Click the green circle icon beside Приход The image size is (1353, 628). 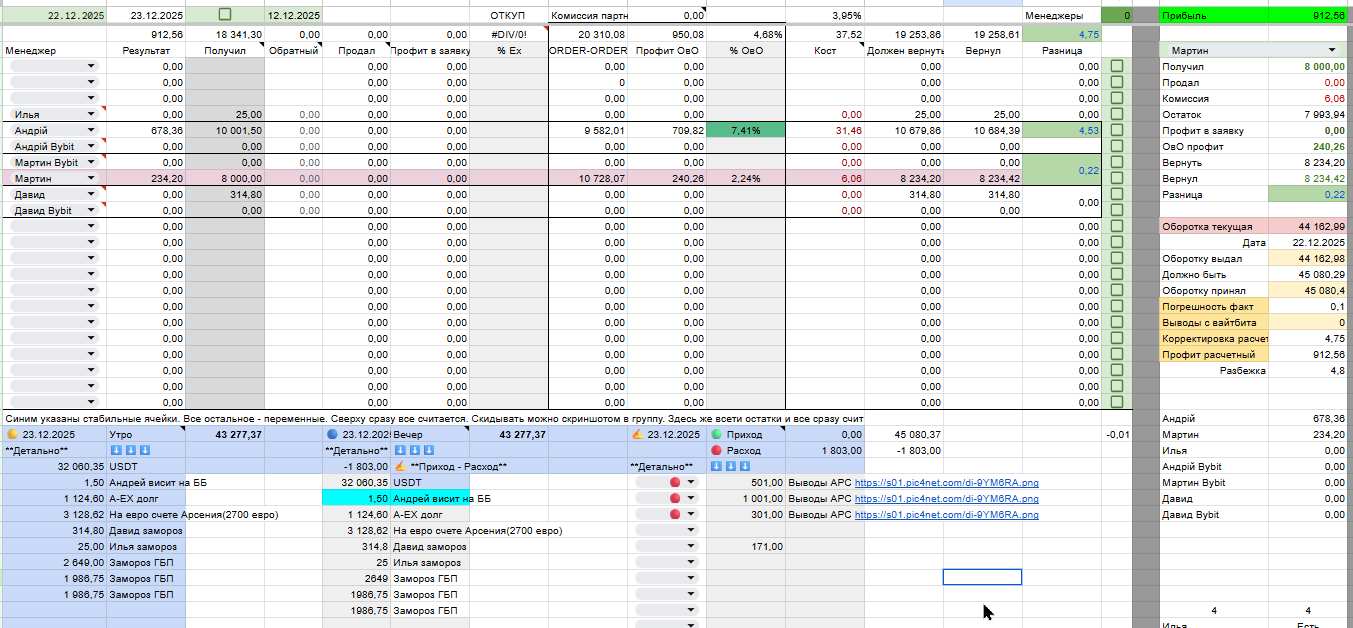(x=716, y=435)
